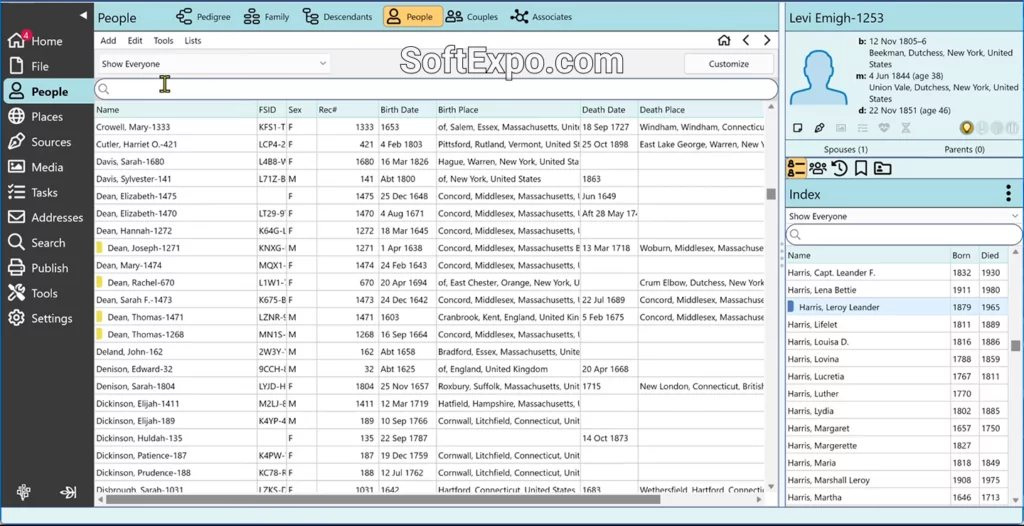The height and width of the screenshot is (526, 1024).
Task: Show Spouses (1) for Levi Emigh
Action: 845,150
